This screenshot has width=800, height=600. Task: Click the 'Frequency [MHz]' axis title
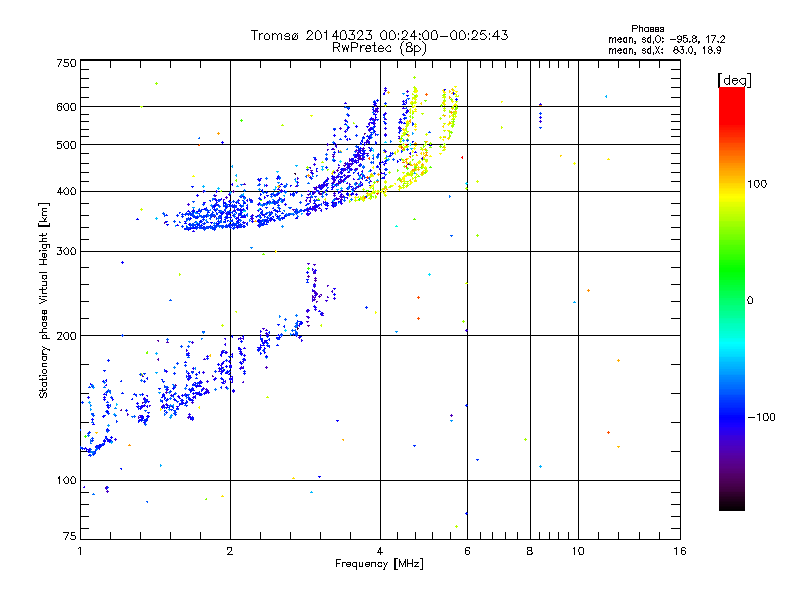click(x=379, y=564)
